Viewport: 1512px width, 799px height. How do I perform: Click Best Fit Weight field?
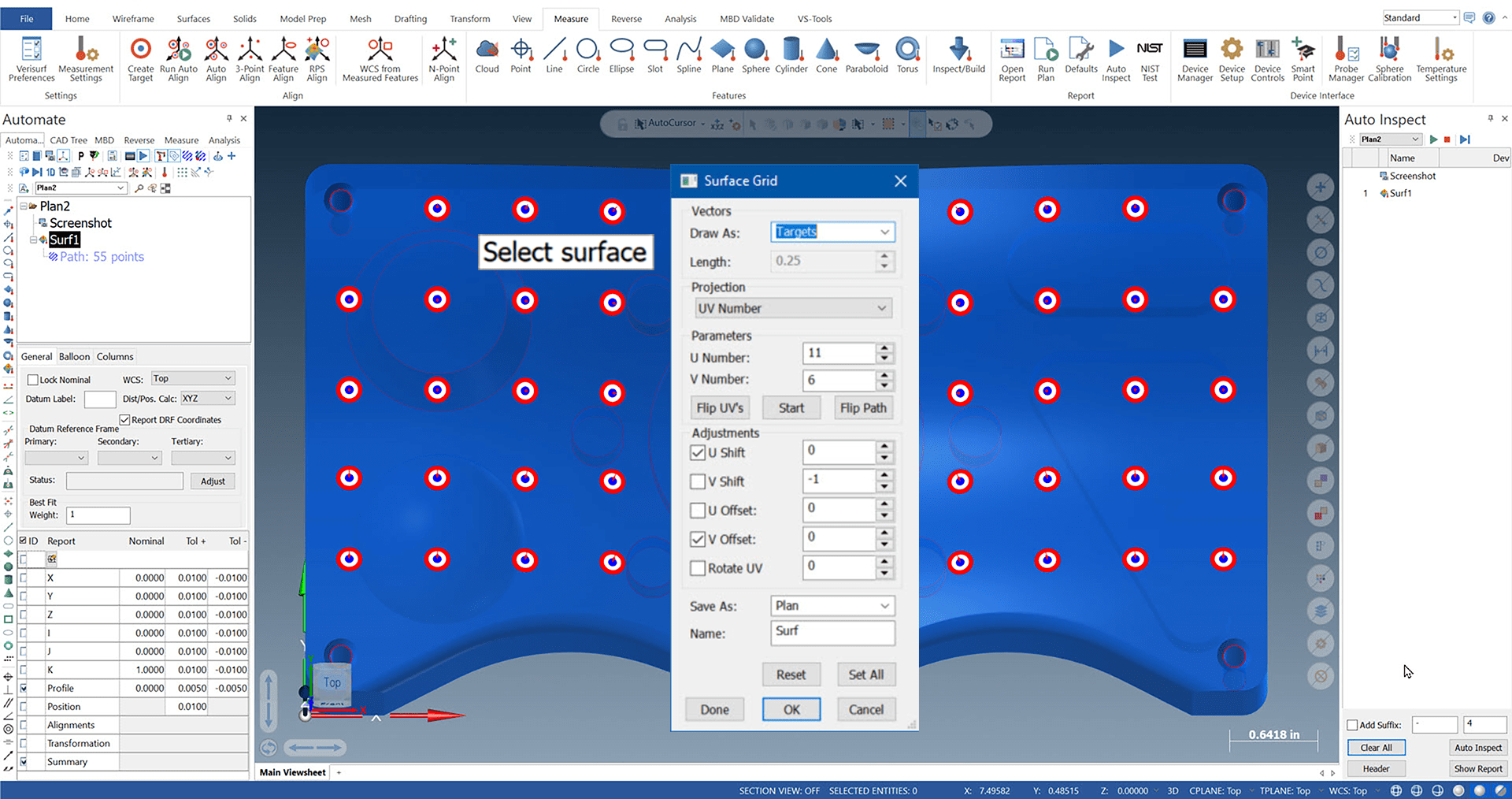[x=98, y=515]
